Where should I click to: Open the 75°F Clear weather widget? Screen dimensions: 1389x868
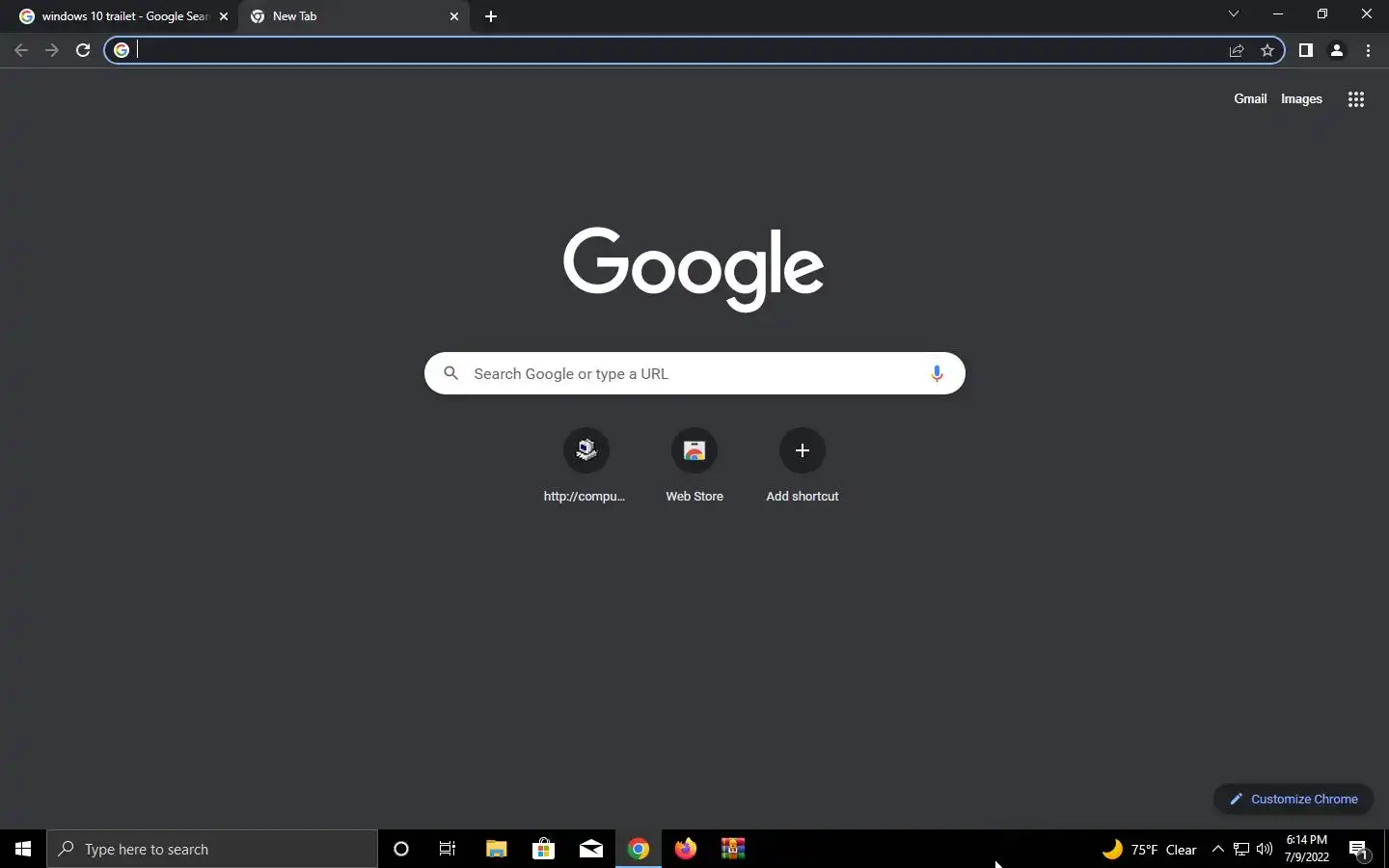pos(1149,849)
